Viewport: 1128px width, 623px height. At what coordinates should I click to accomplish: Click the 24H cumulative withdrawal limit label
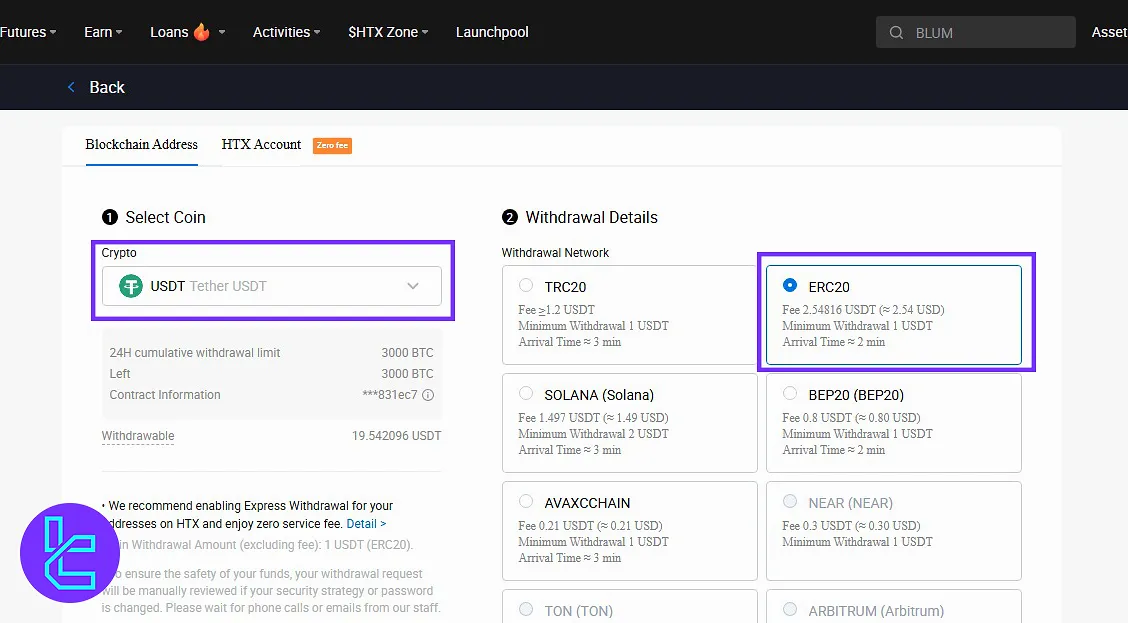click(195, 353)
